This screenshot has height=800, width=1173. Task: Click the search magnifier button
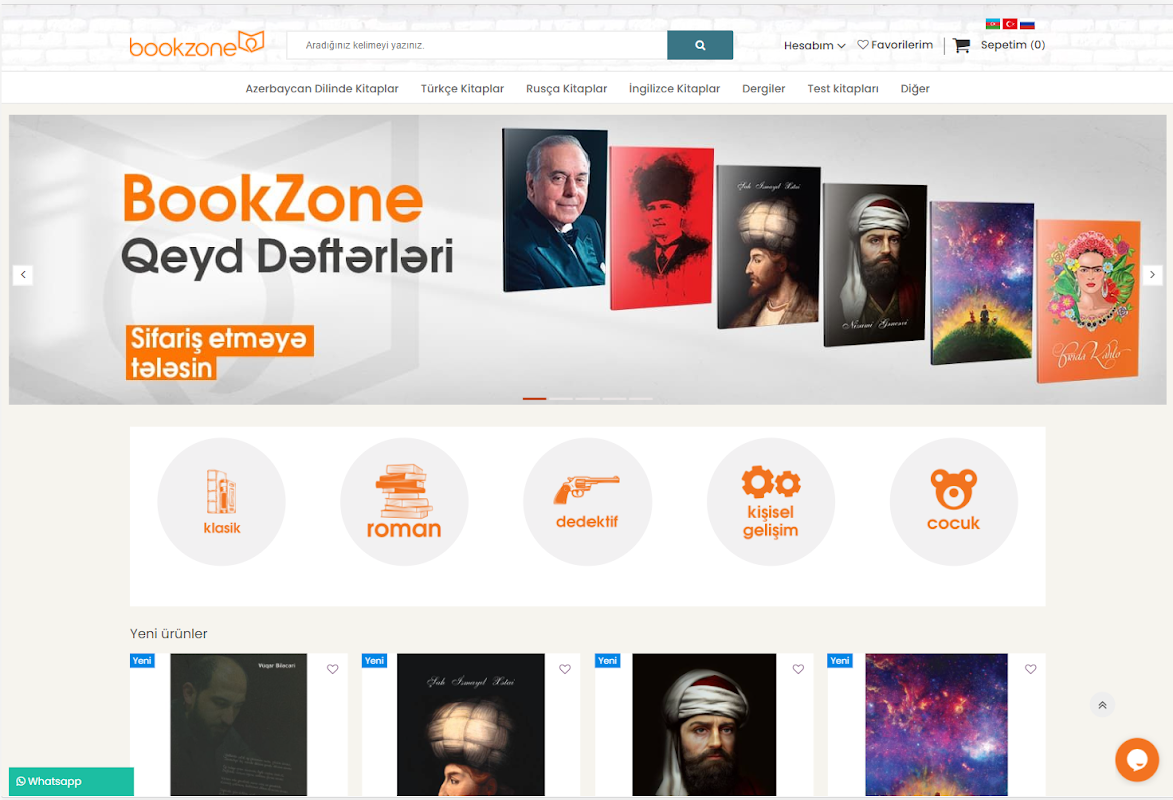[x=699, y=45]
